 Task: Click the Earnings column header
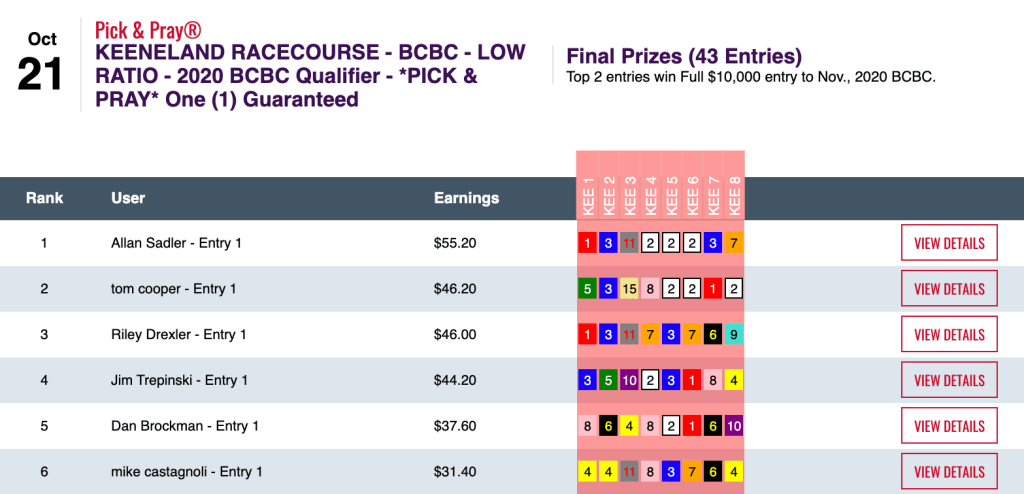pyautogui.click(x=466, y=198)
